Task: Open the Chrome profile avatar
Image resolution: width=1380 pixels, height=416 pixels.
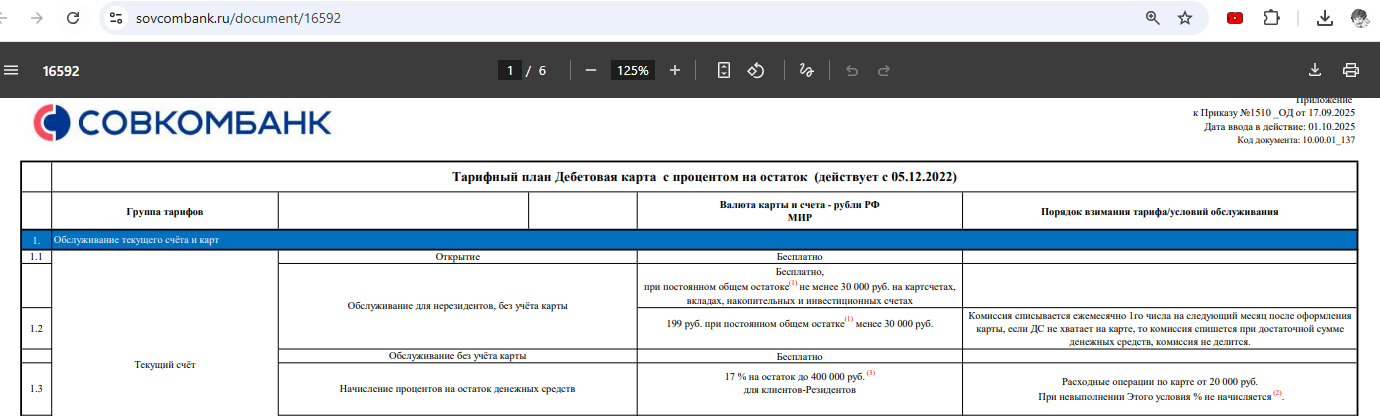Action: coord(1359,18)
